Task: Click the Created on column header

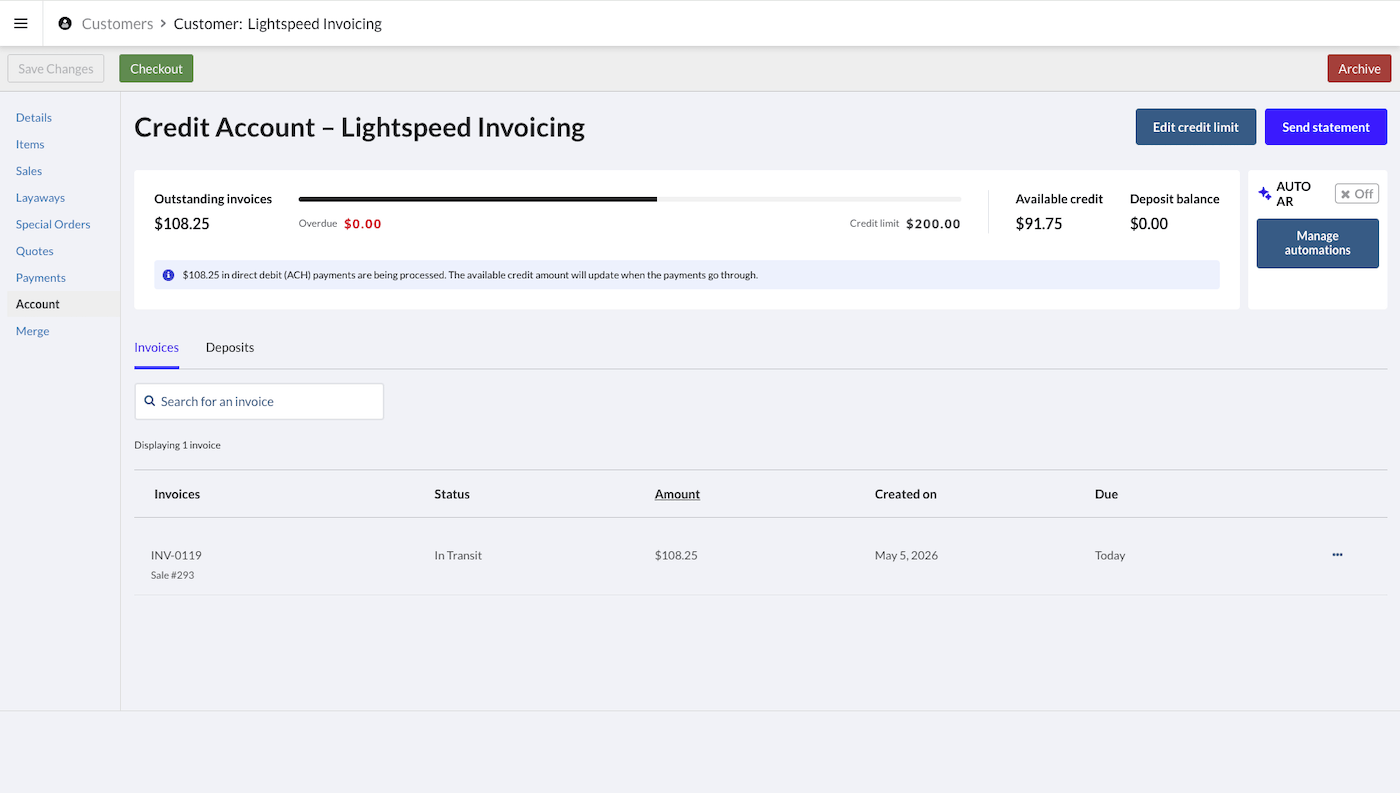Action: (x=906, y=494)
